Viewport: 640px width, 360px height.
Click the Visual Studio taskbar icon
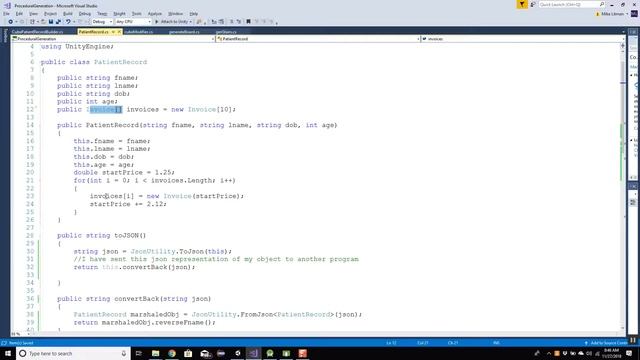[x=253, y=353]
